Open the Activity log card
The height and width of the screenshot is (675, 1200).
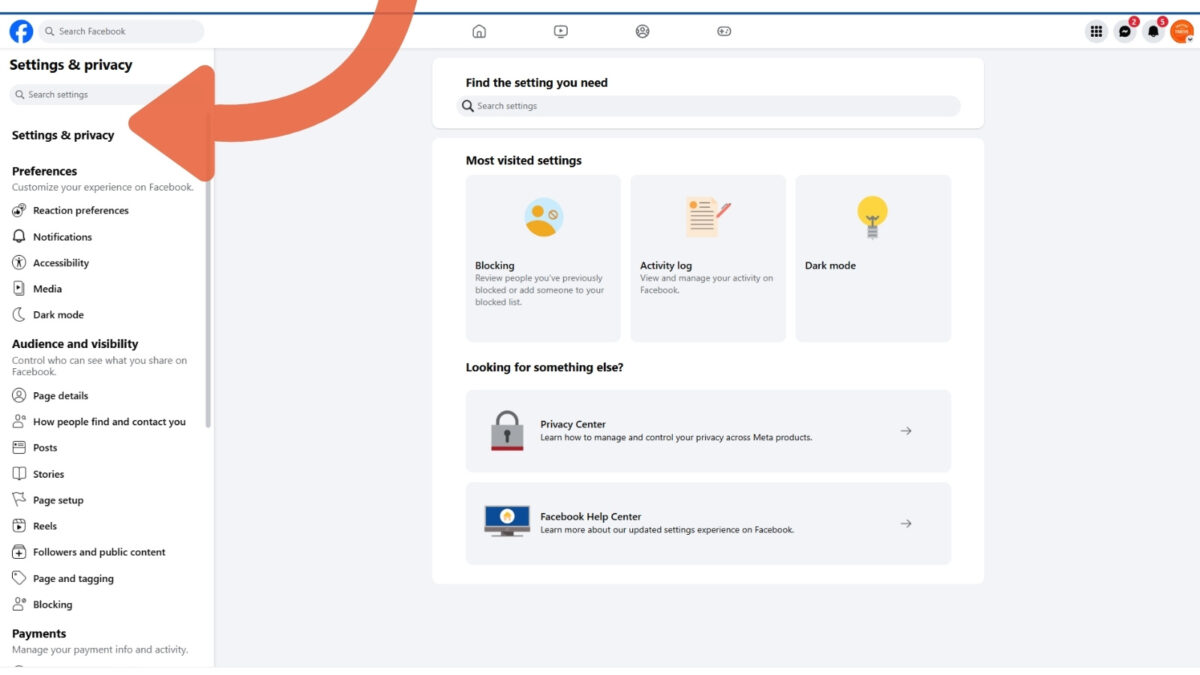point(708,259)
